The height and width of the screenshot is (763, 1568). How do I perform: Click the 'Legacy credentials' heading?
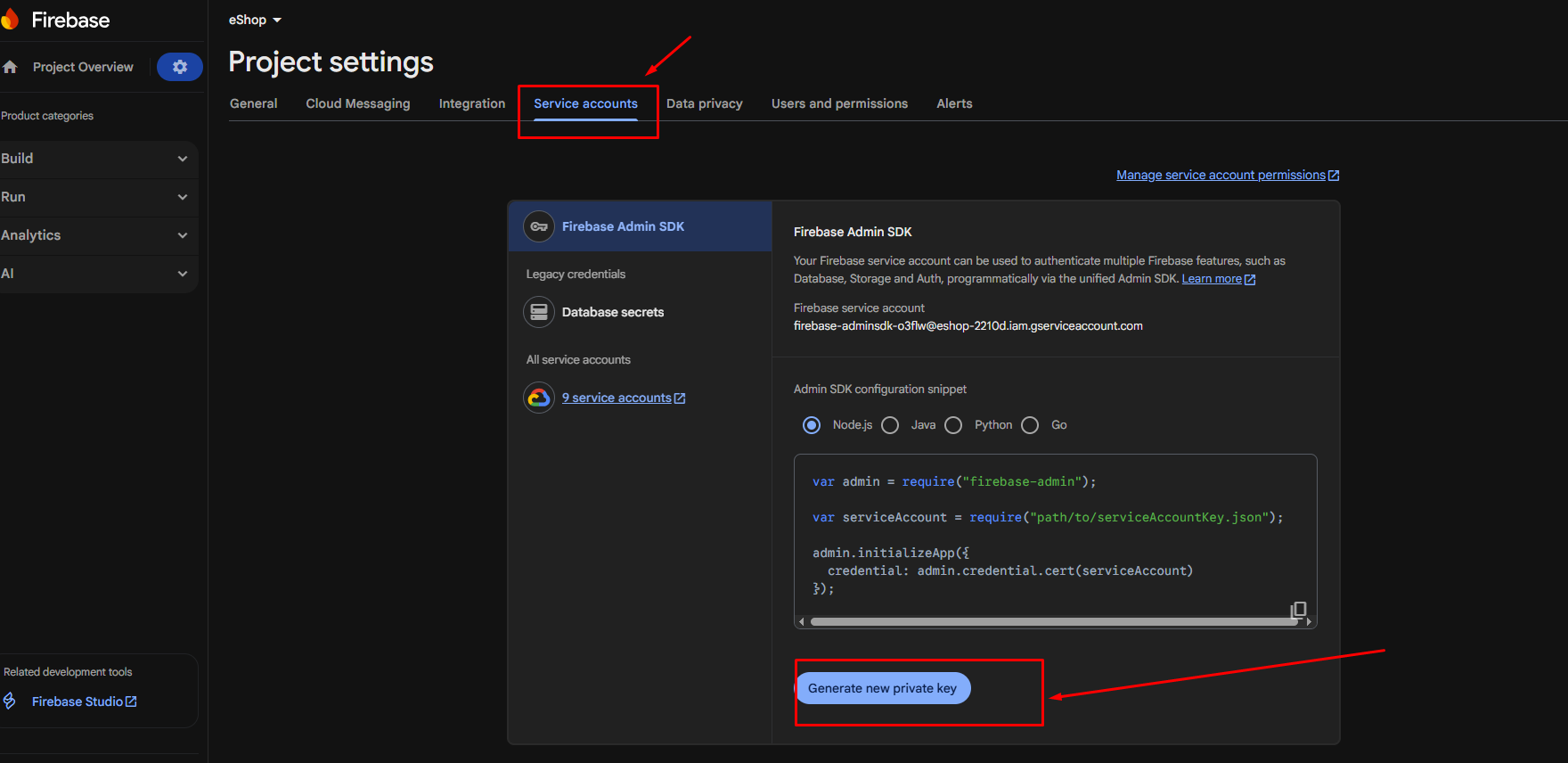pos(576,275)
